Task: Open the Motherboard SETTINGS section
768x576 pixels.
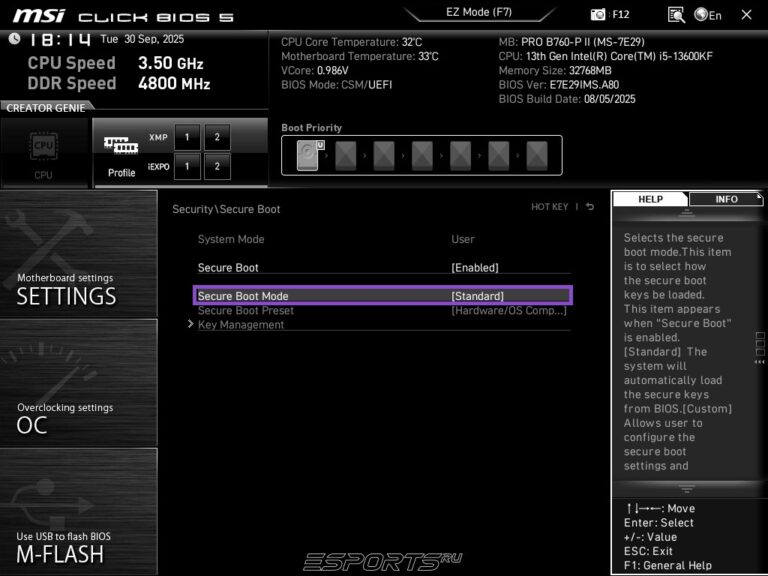Action: coord(78,255)
